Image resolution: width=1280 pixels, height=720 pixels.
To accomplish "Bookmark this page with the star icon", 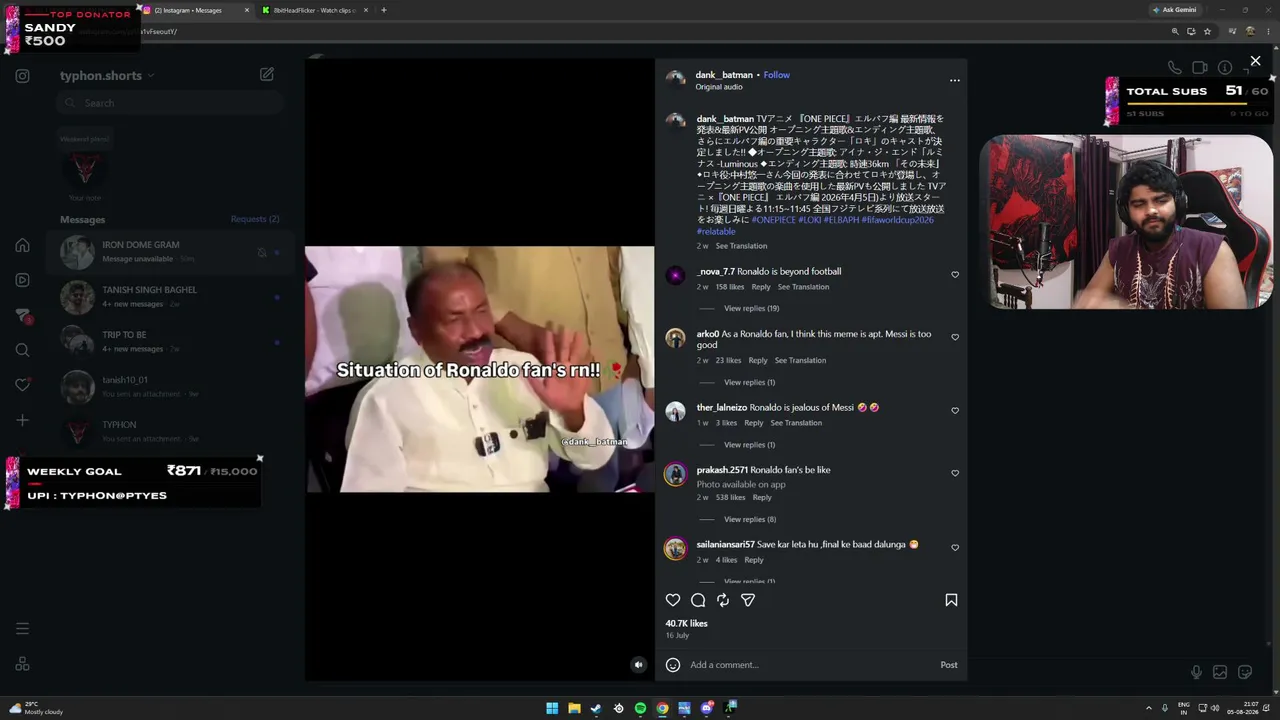I will (1208, 31).
